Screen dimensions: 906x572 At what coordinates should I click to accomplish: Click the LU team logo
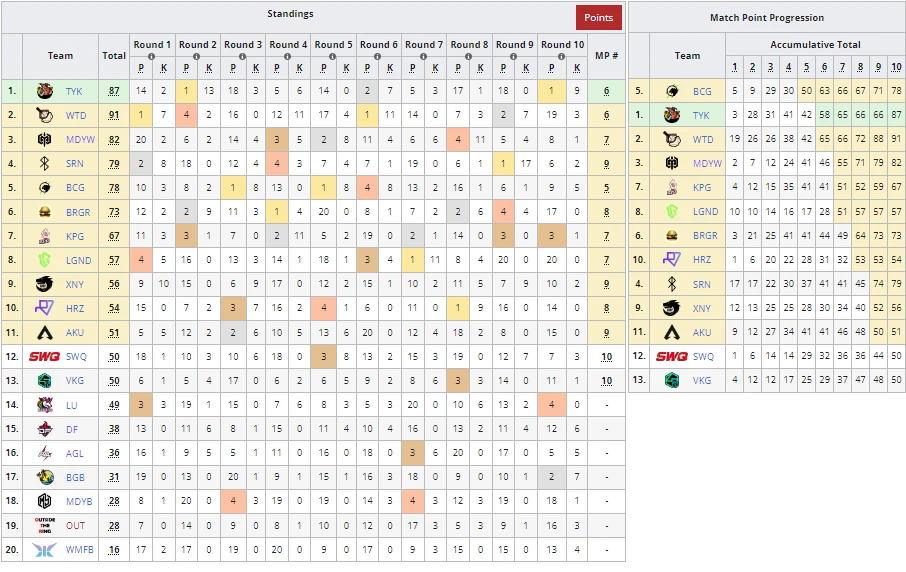[45, 404]
